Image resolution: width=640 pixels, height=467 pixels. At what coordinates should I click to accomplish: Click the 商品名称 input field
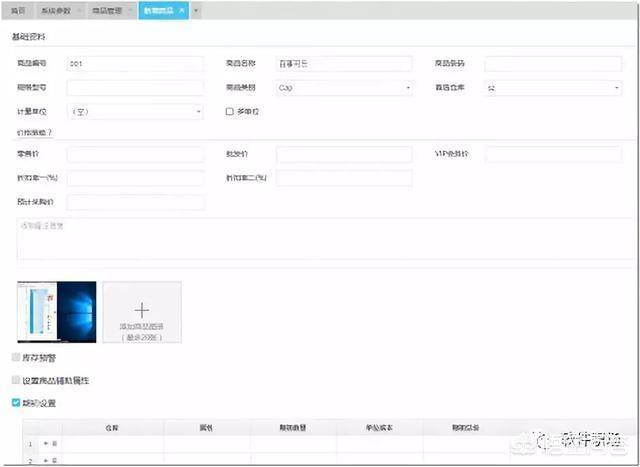pyautogui.click(x=344, y=63)
